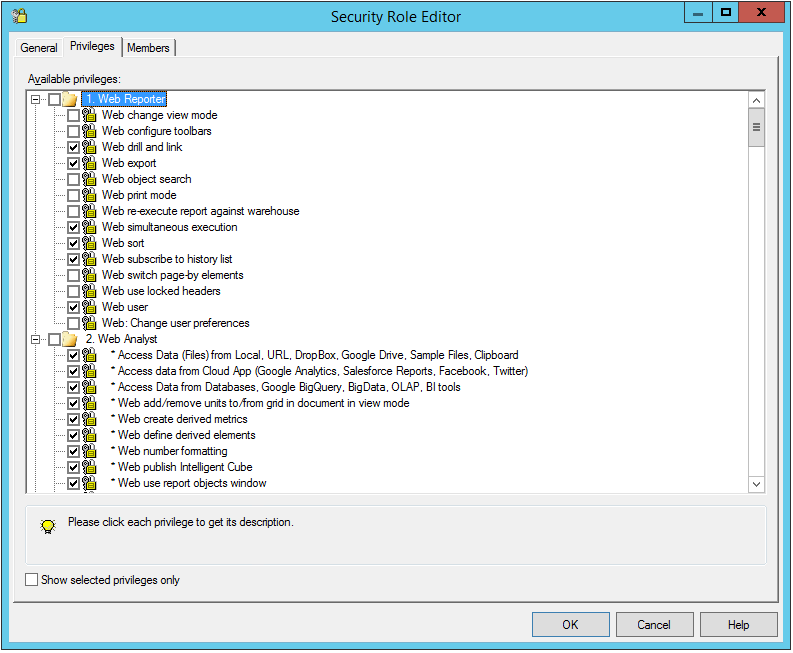
Task: Collapse the 1. Web Reporter tree node
Action: point(35,99)
